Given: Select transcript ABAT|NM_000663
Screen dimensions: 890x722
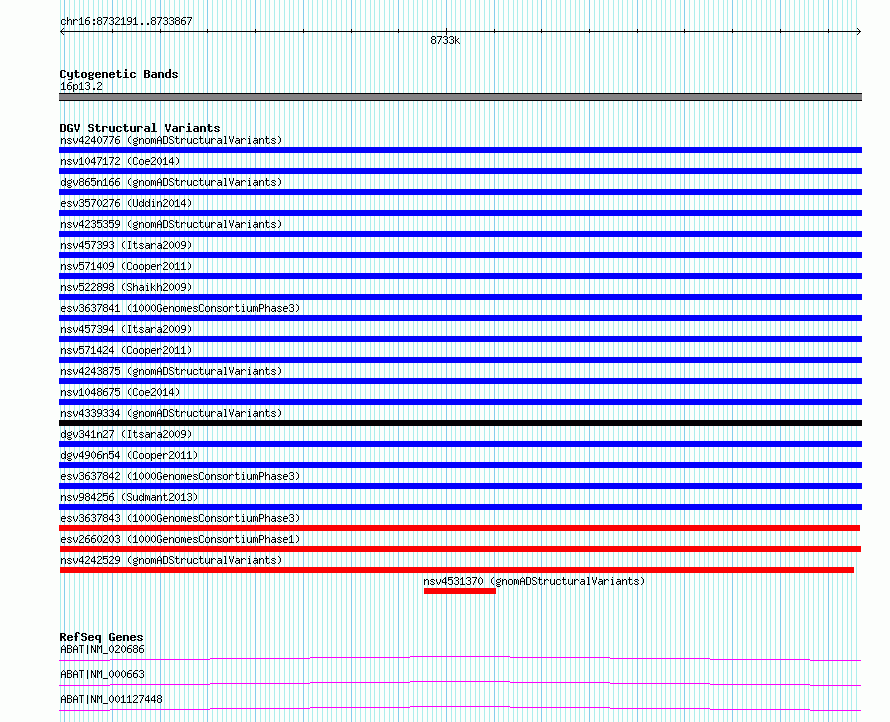Looking at the screenshot, I should coord(102,674).
